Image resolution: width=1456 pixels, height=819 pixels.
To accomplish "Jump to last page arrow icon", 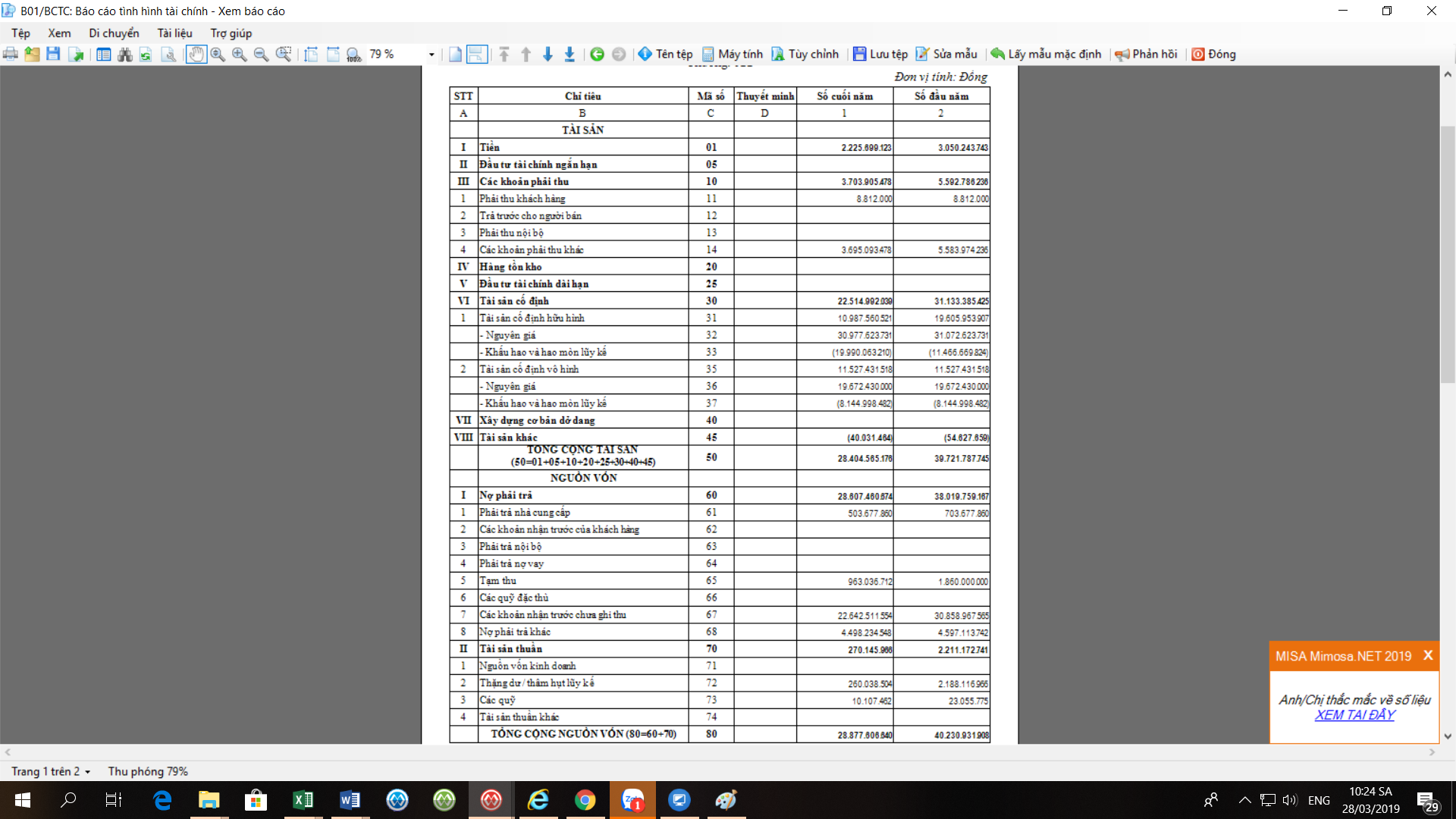I will (x=570, y=54).
